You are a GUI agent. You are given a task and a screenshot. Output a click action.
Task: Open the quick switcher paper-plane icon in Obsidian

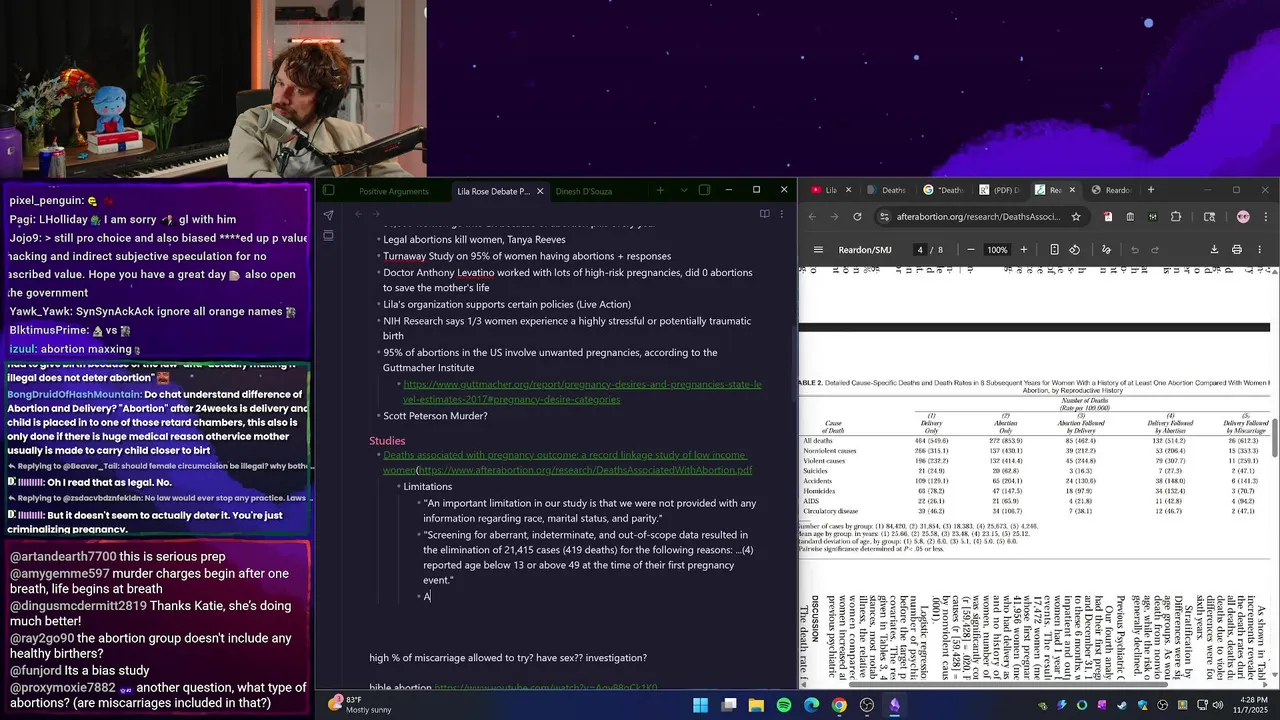pos(328,214)
